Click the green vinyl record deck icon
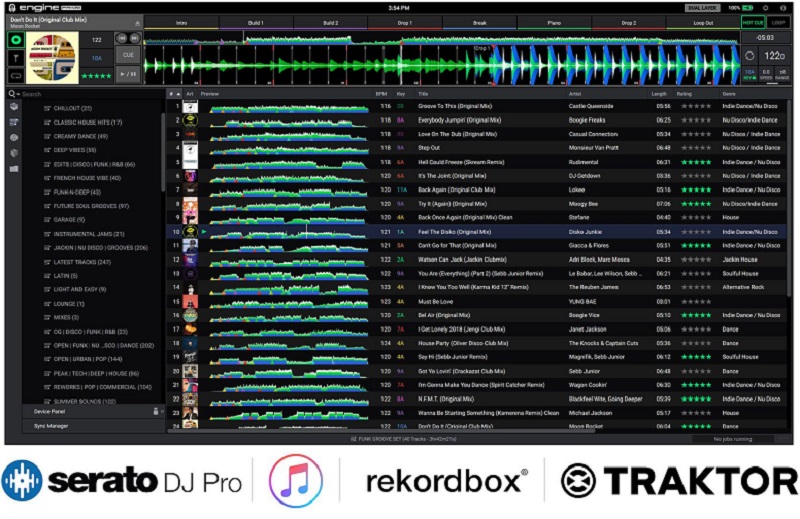 point(16,40)
